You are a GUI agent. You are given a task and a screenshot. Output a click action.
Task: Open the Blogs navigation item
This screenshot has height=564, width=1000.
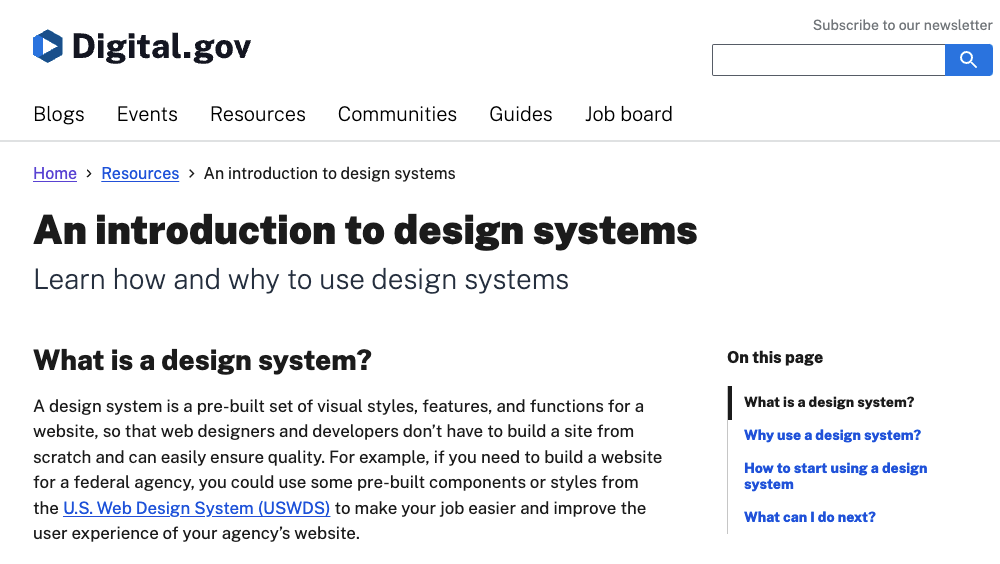[59, 114]
